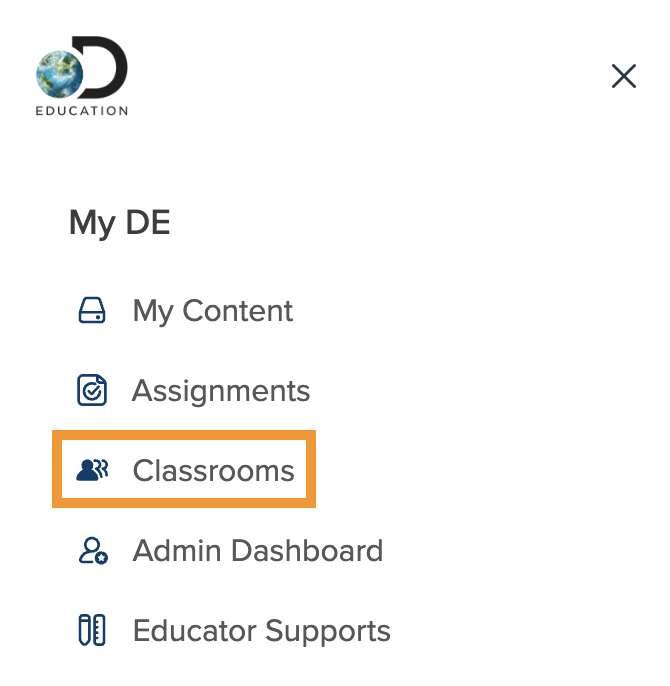Image resolution: width=670 pixels, height=686 pixels.
Task: Open Educator Supports section
Action: click(x=234, y=630)
